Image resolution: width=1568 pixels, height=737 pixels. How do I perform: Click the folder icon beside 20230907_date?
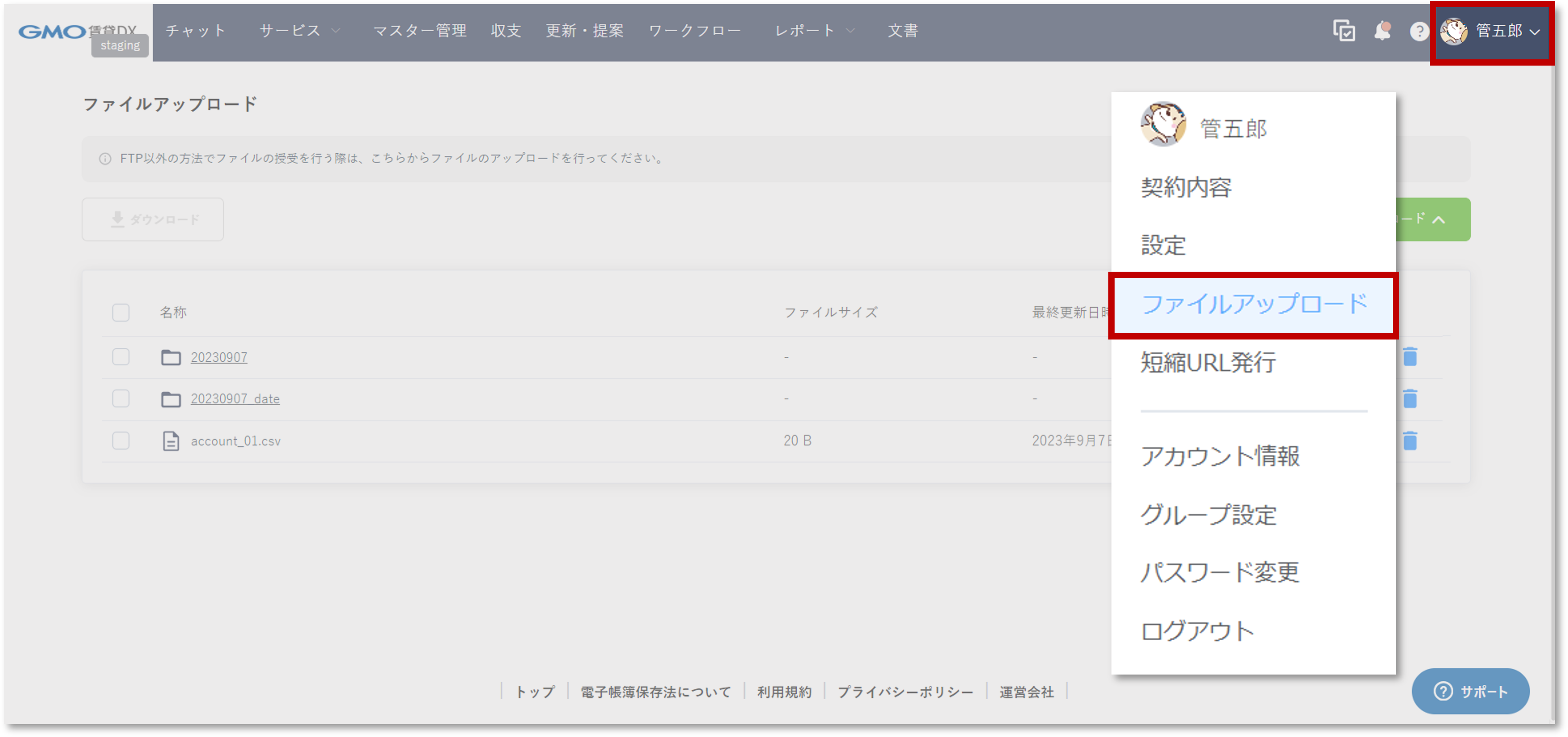tap(171, 398)
